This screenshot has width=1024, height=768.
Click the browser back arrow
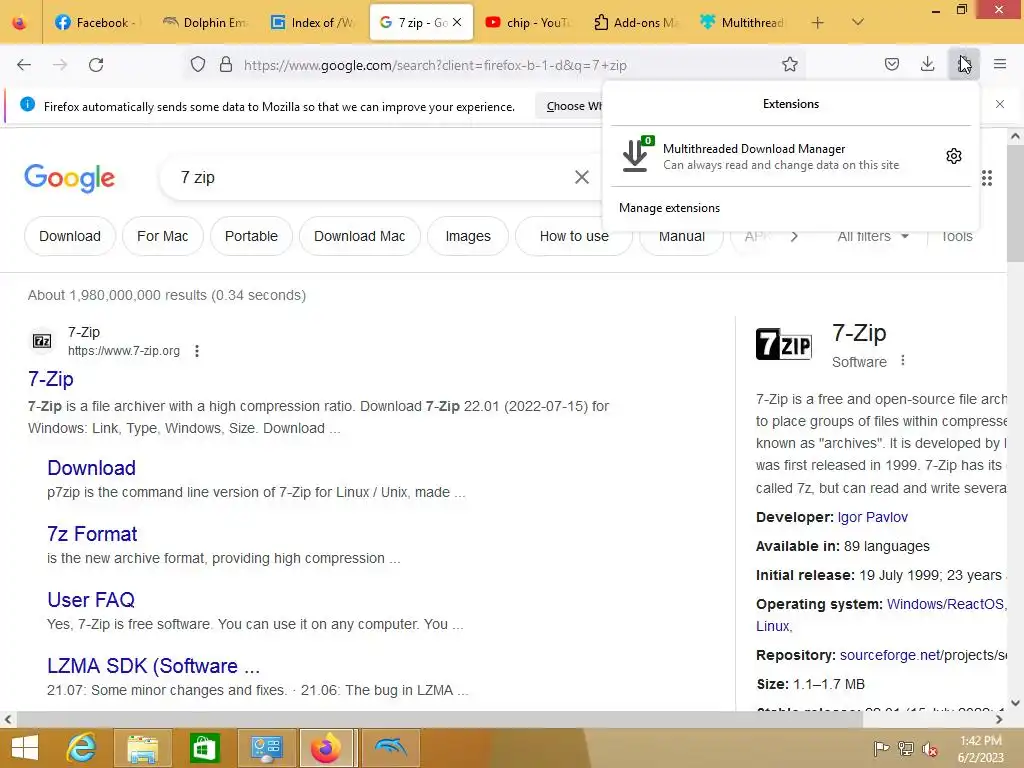[24, 65]
